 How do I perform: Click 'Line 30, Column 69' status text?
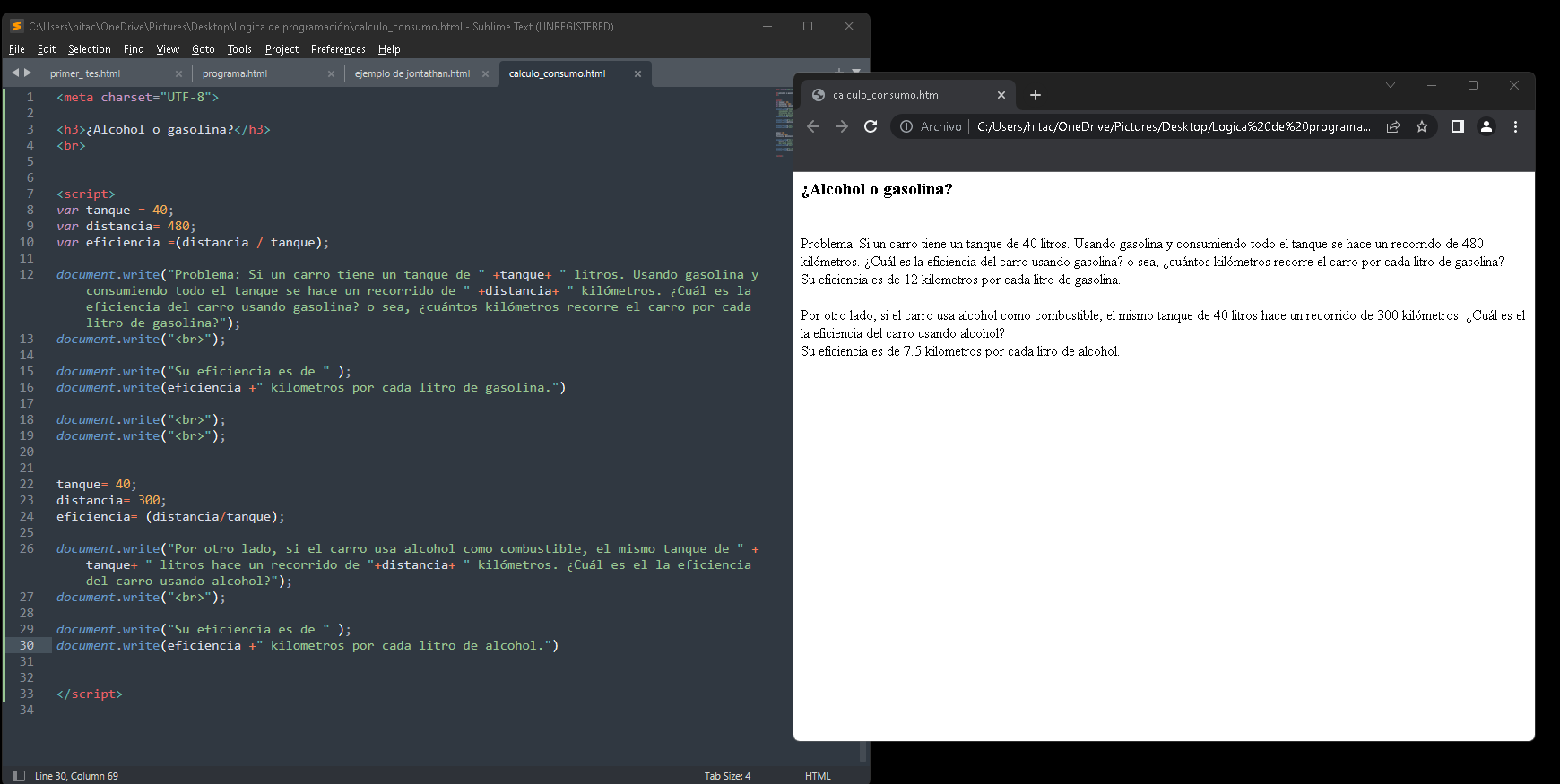(x=76, y=776)
